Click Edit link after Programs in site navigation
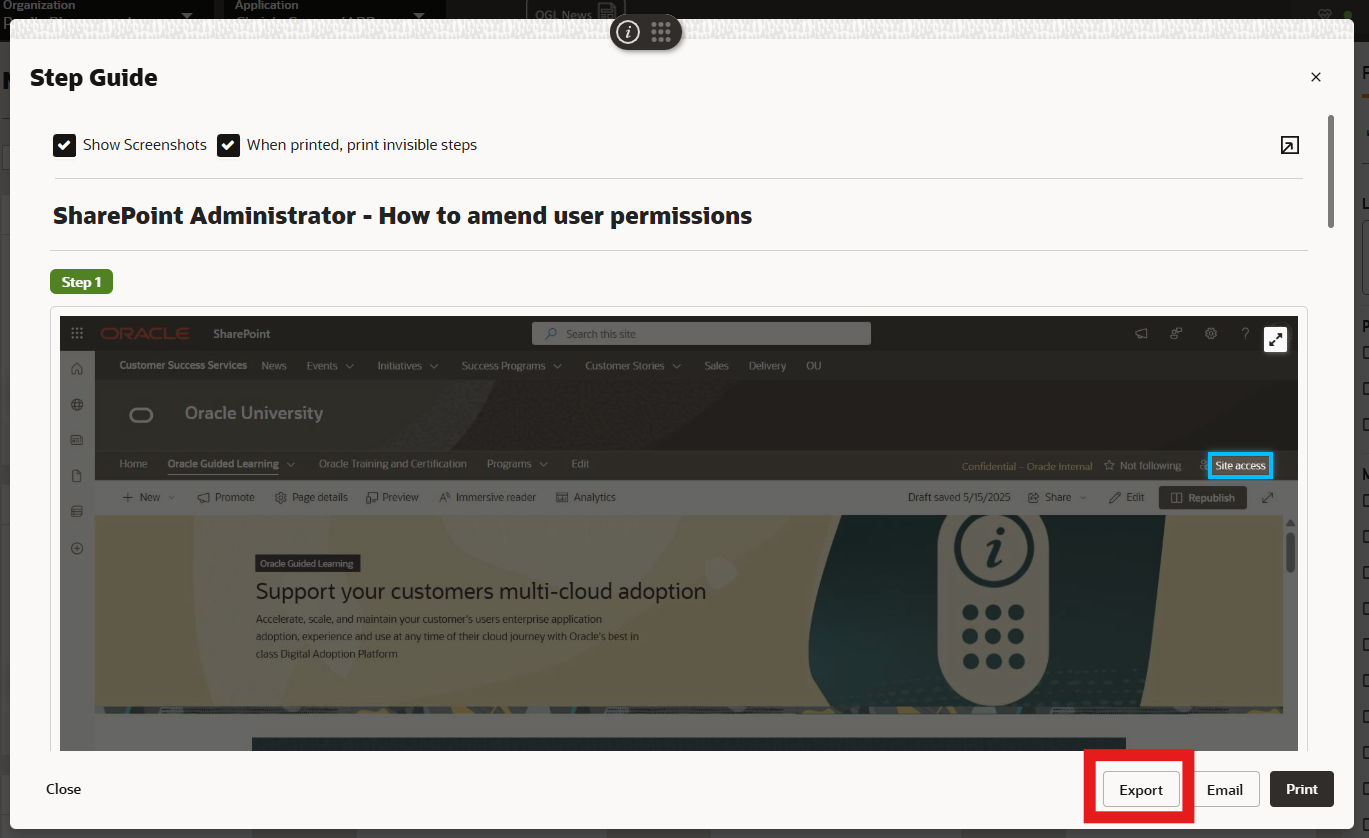 pyautogui.click(x=580, y=464)
